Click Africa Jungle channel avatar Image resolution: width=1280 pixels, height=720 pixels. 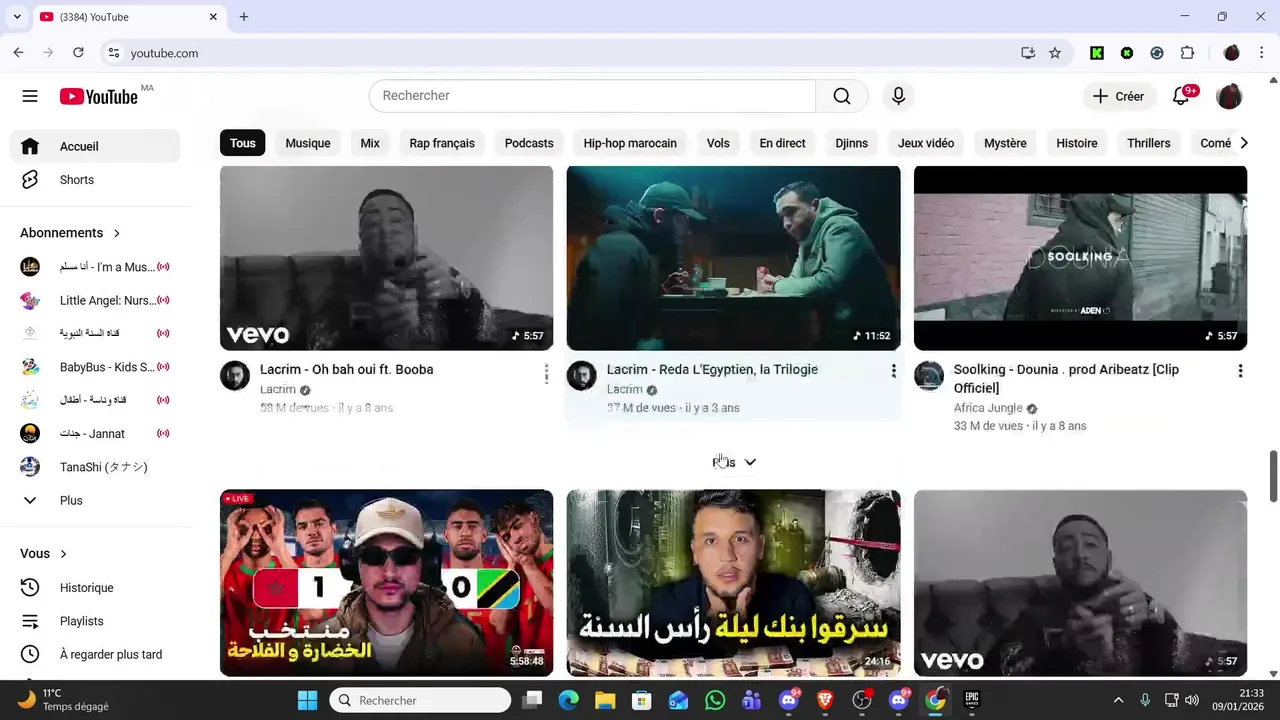pyautogui.click(x=929, y=376)
